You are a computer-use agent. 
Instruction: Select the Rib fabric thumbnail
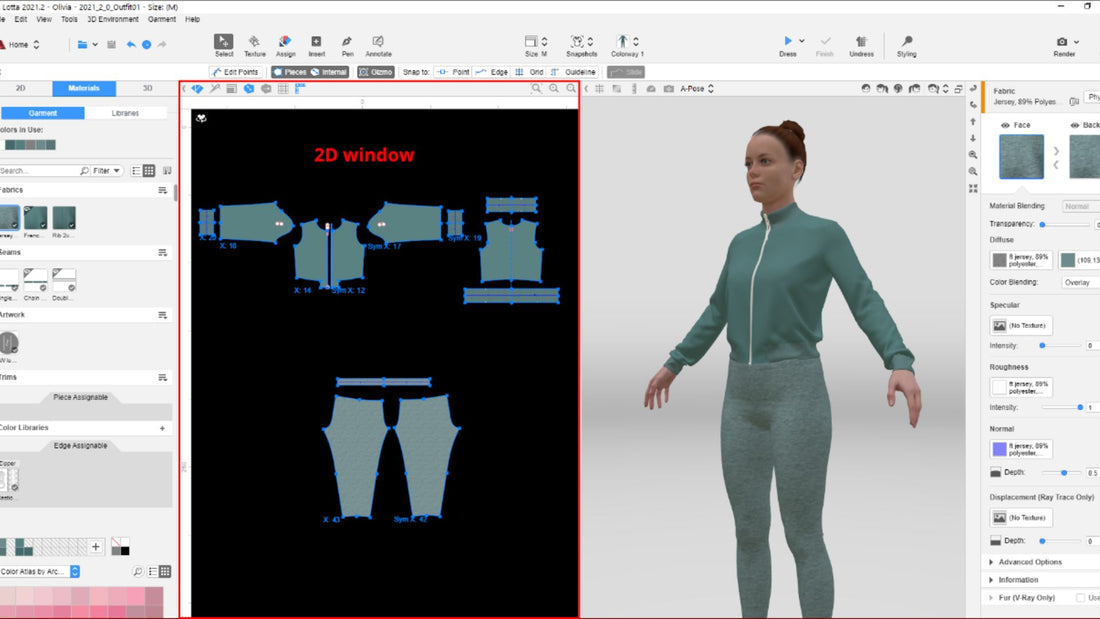click(x=64, y=218)
